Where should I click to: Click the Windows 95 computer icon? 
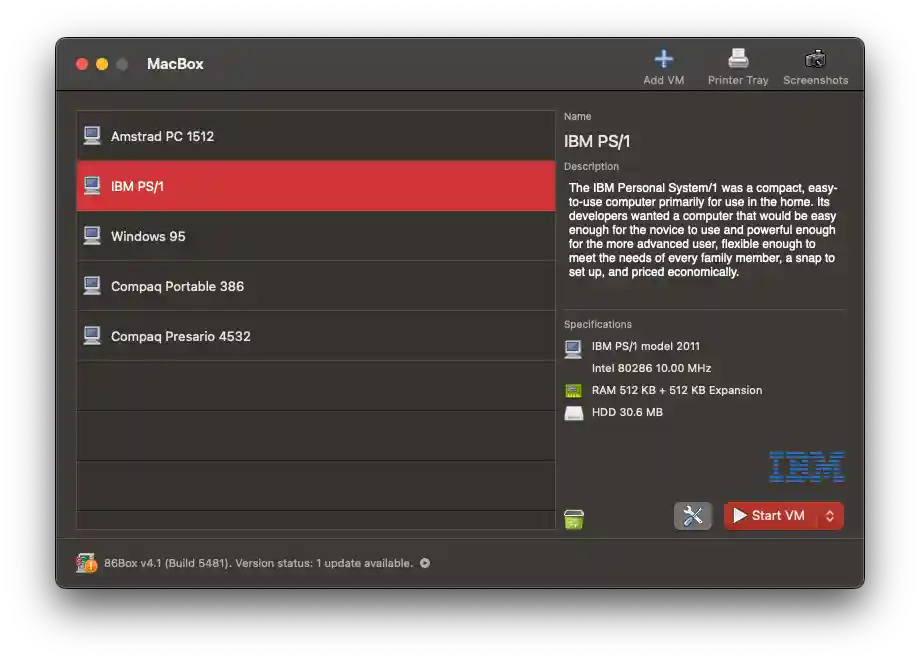(92, 236)
